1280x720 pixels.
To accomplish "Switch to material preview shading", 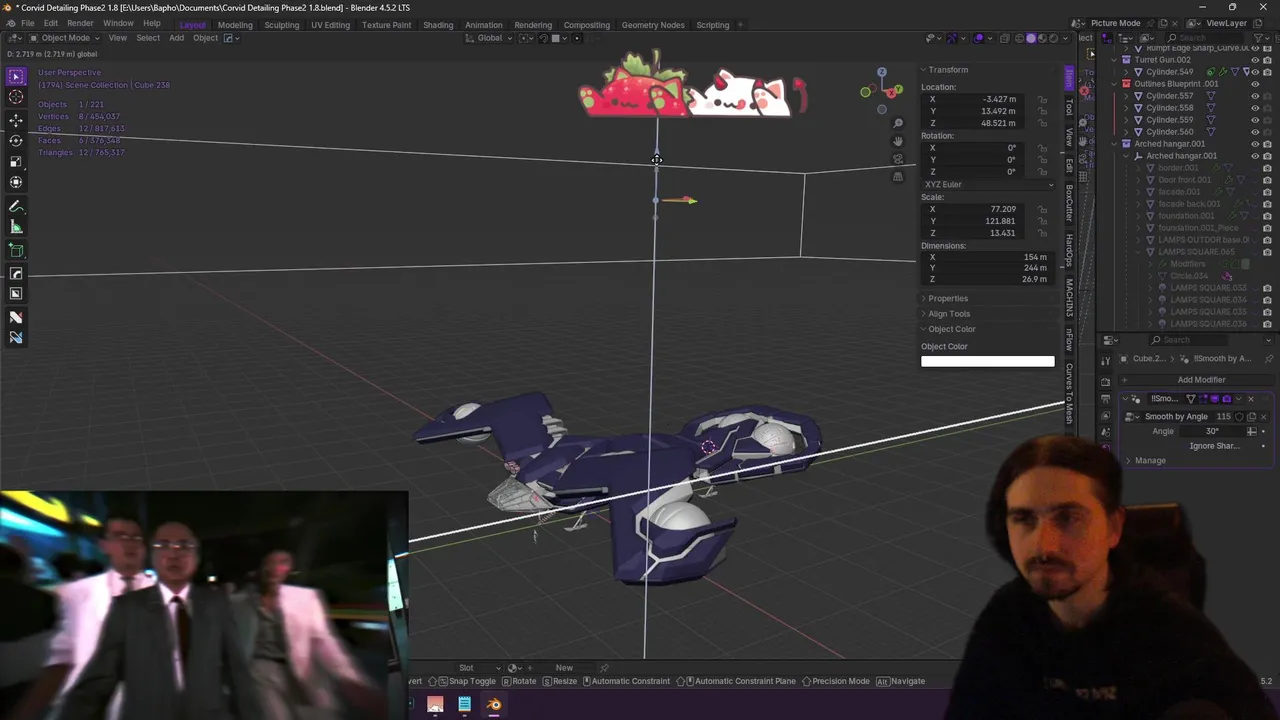I will pos(1042,38).
